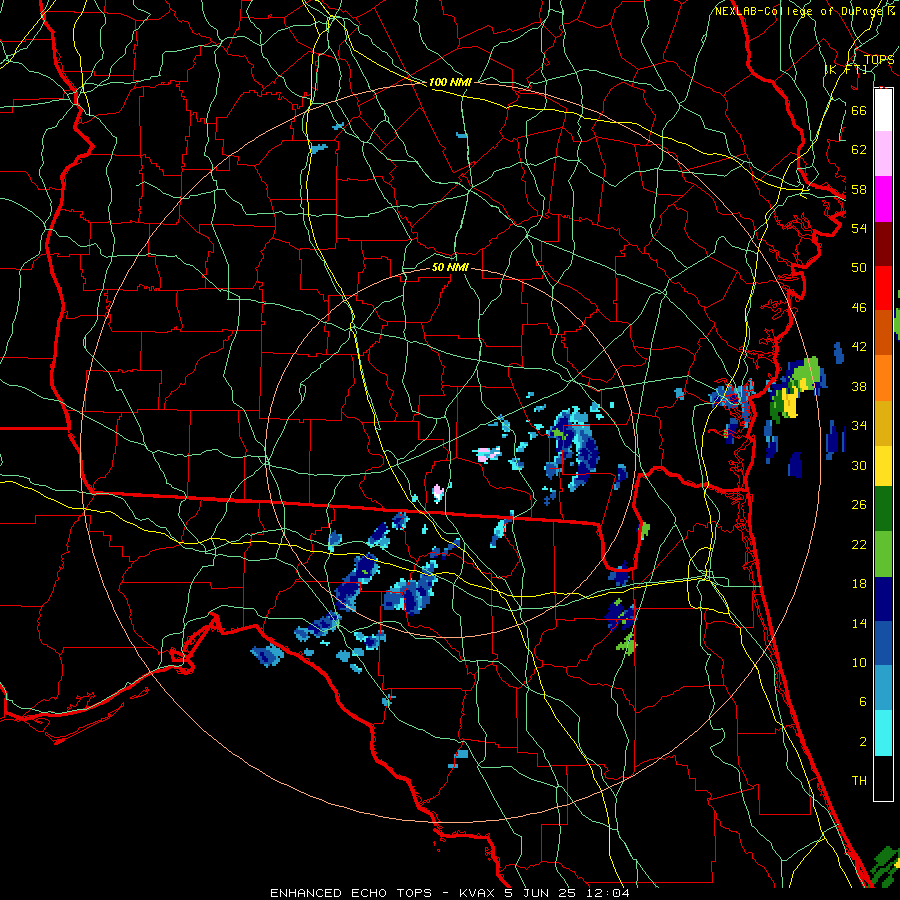Click the legend value "6"

coord(862,702)
